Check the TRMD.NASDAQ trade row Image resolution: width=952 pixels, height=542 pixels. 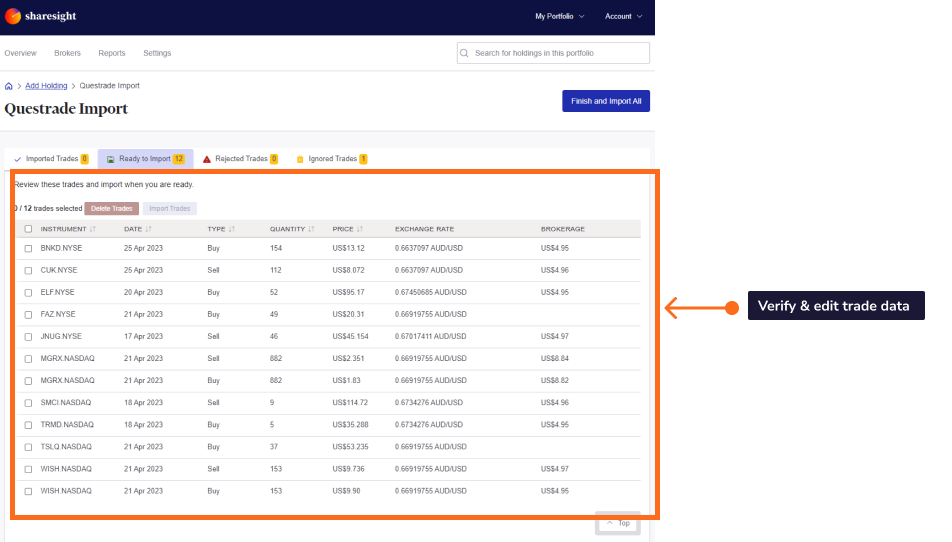[29, 425]
